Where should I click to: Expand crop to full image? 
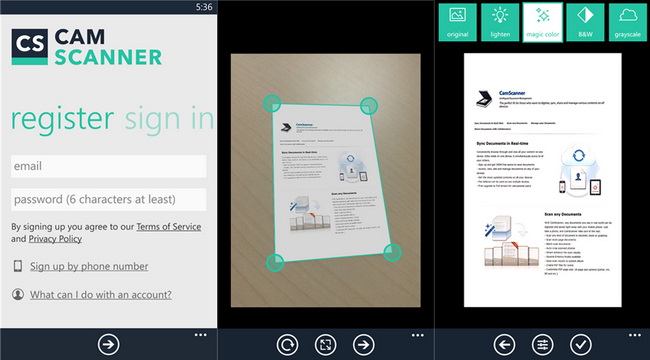pos(325,345)
